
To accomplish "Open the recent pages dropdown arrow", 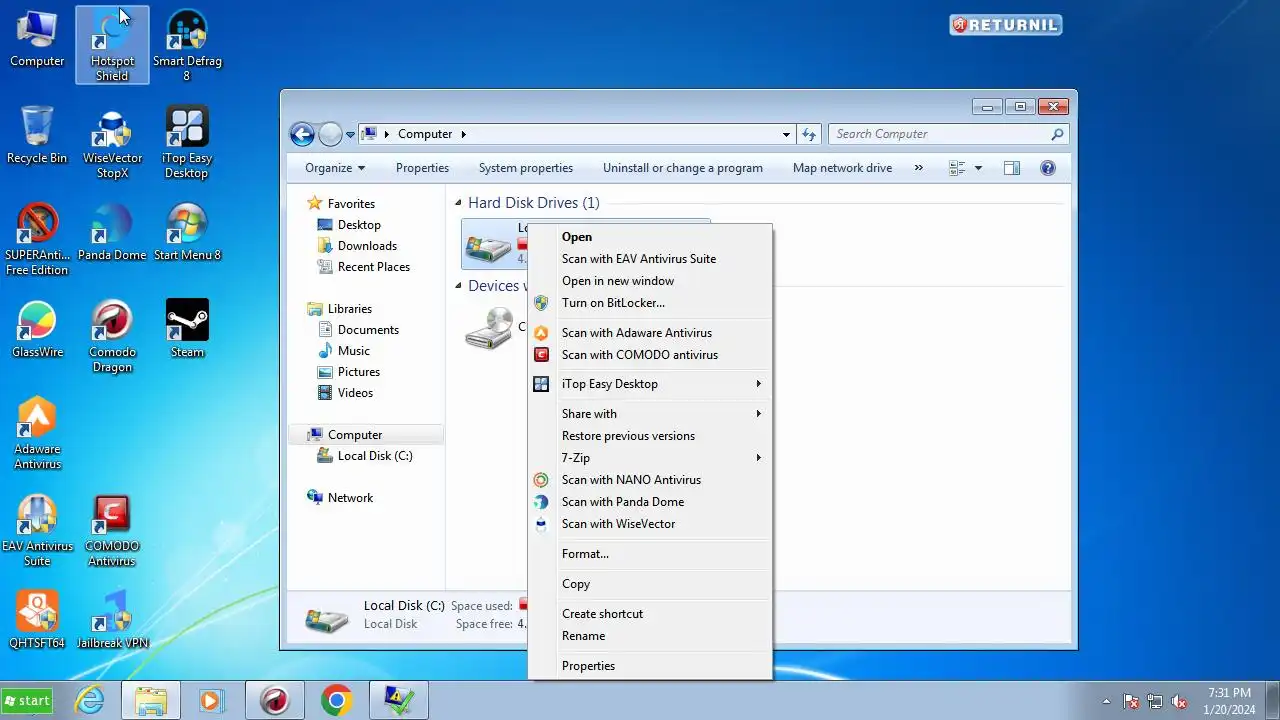I will pyautogui.click(x=351, y=134).
